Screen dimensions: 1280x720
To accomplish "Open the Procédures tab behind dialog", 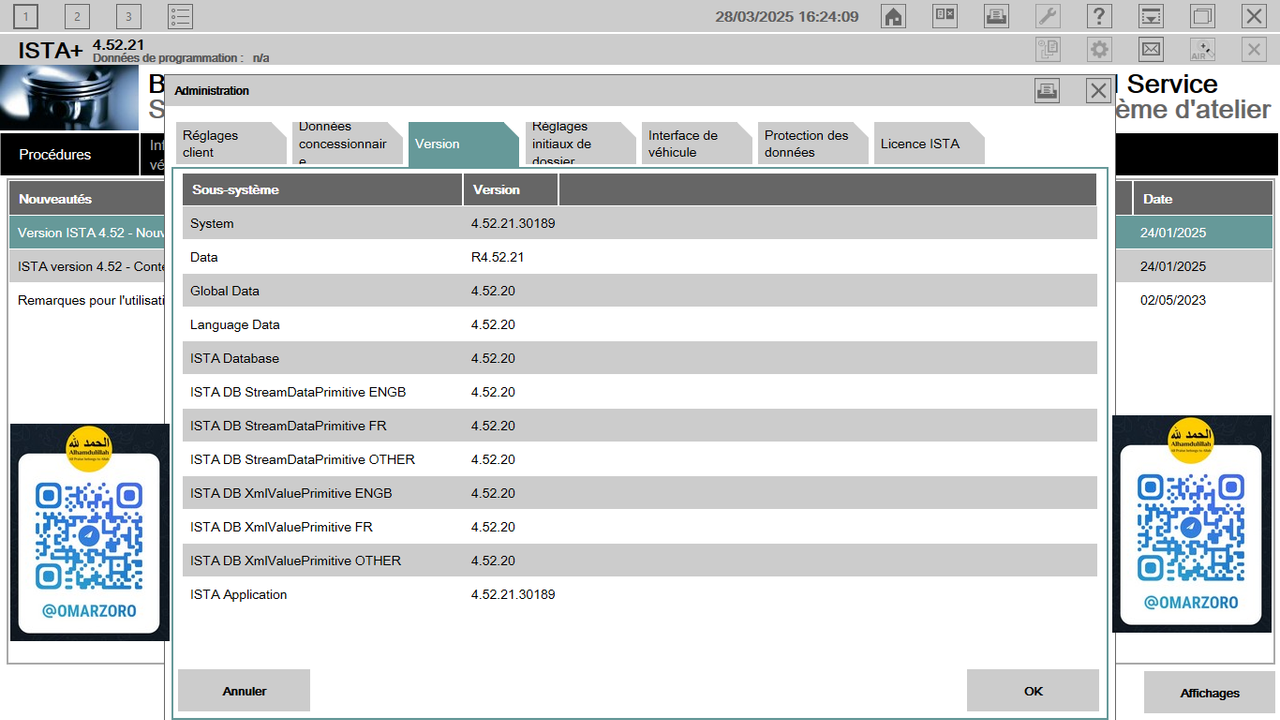I will pos(70,154).
